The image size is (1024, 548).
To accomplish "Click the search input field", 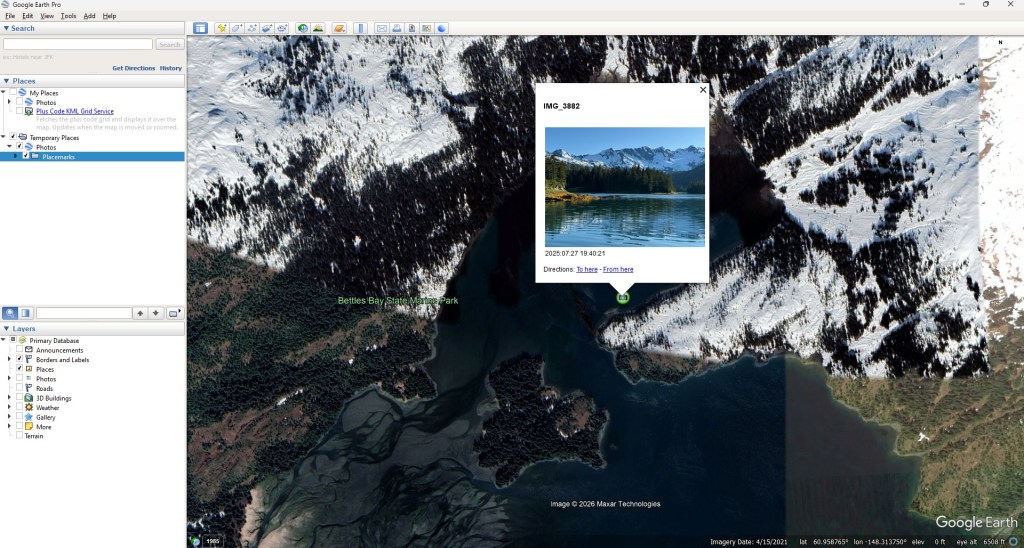I will [x=78, y=44].
